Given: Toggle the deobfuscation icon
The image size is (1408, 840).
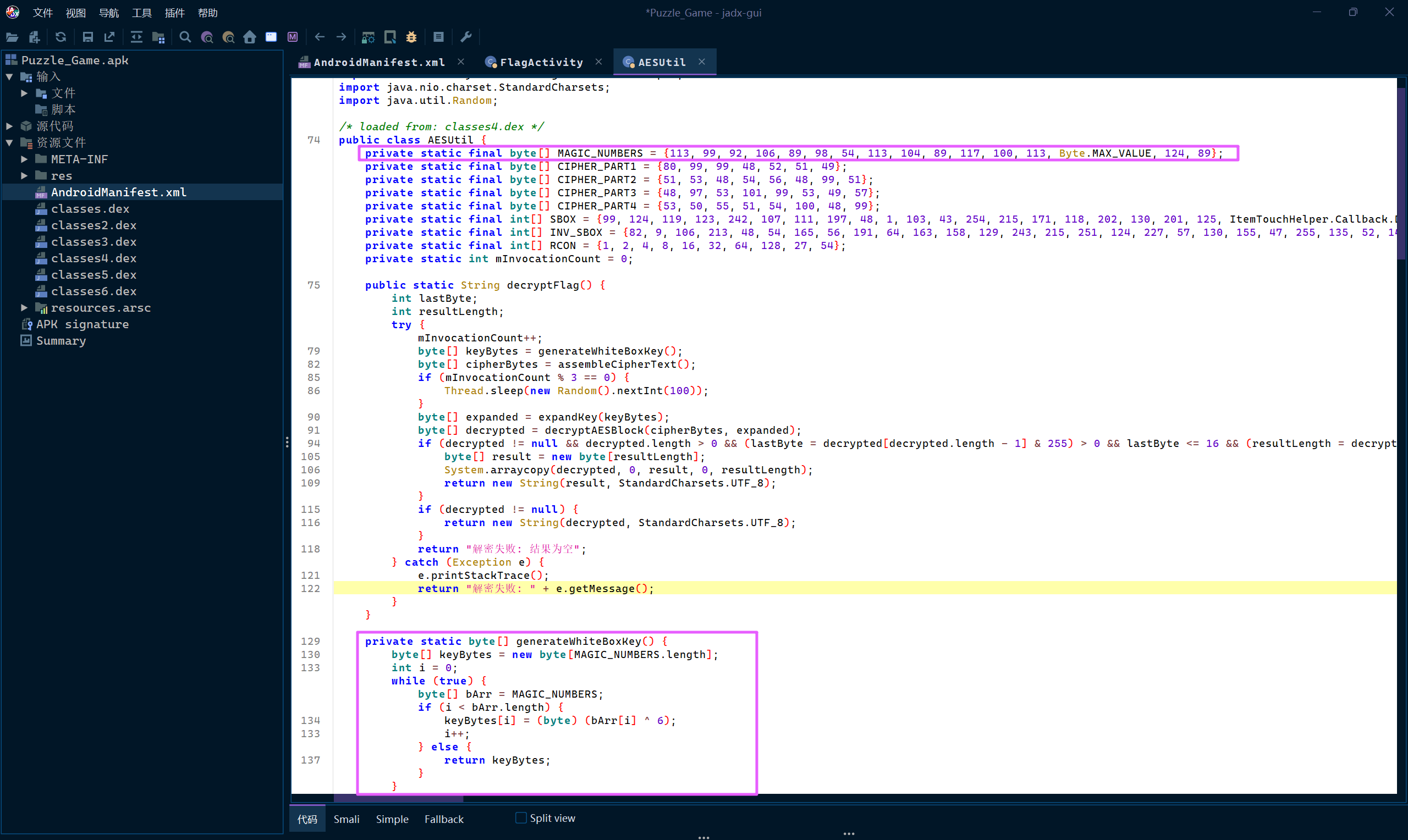Looking at the screenshot, I should (x=368, y=37).
